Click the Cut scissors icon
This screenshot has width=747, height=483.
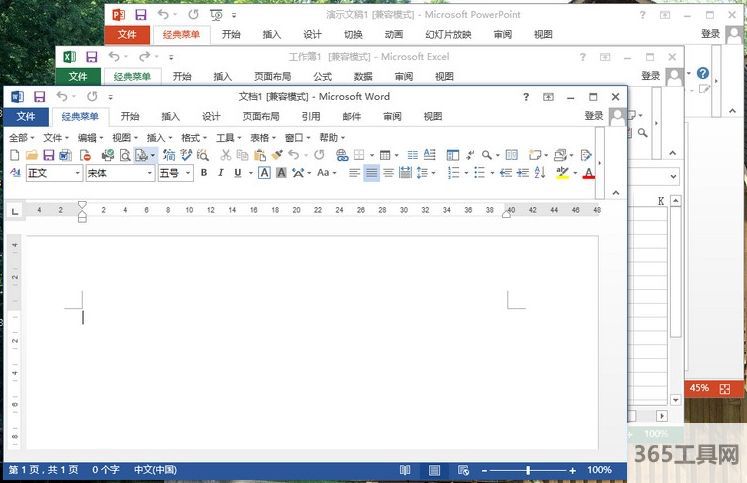point(225,155)
